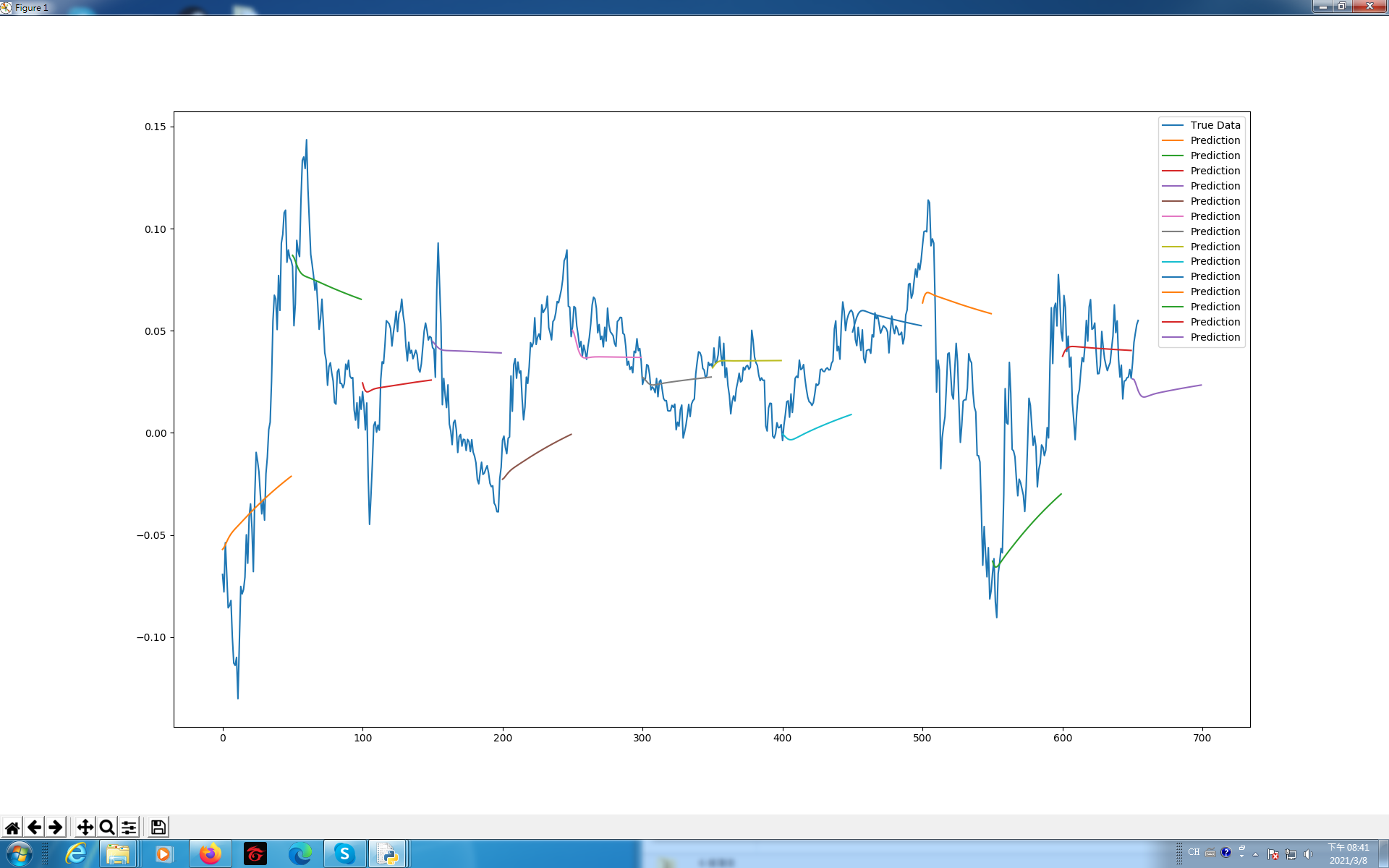Toggle the system volume speaker icon

1308,854
